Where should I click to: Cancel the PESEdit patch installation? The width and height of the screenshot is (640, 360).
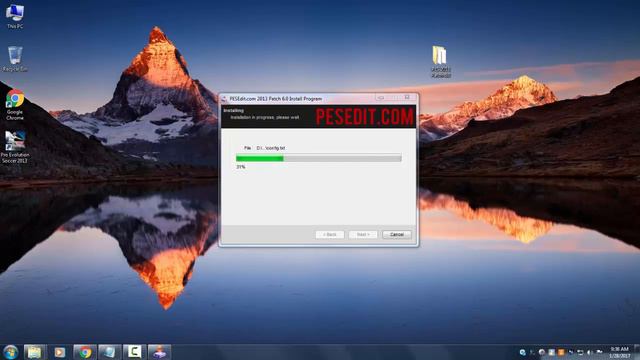397,235
